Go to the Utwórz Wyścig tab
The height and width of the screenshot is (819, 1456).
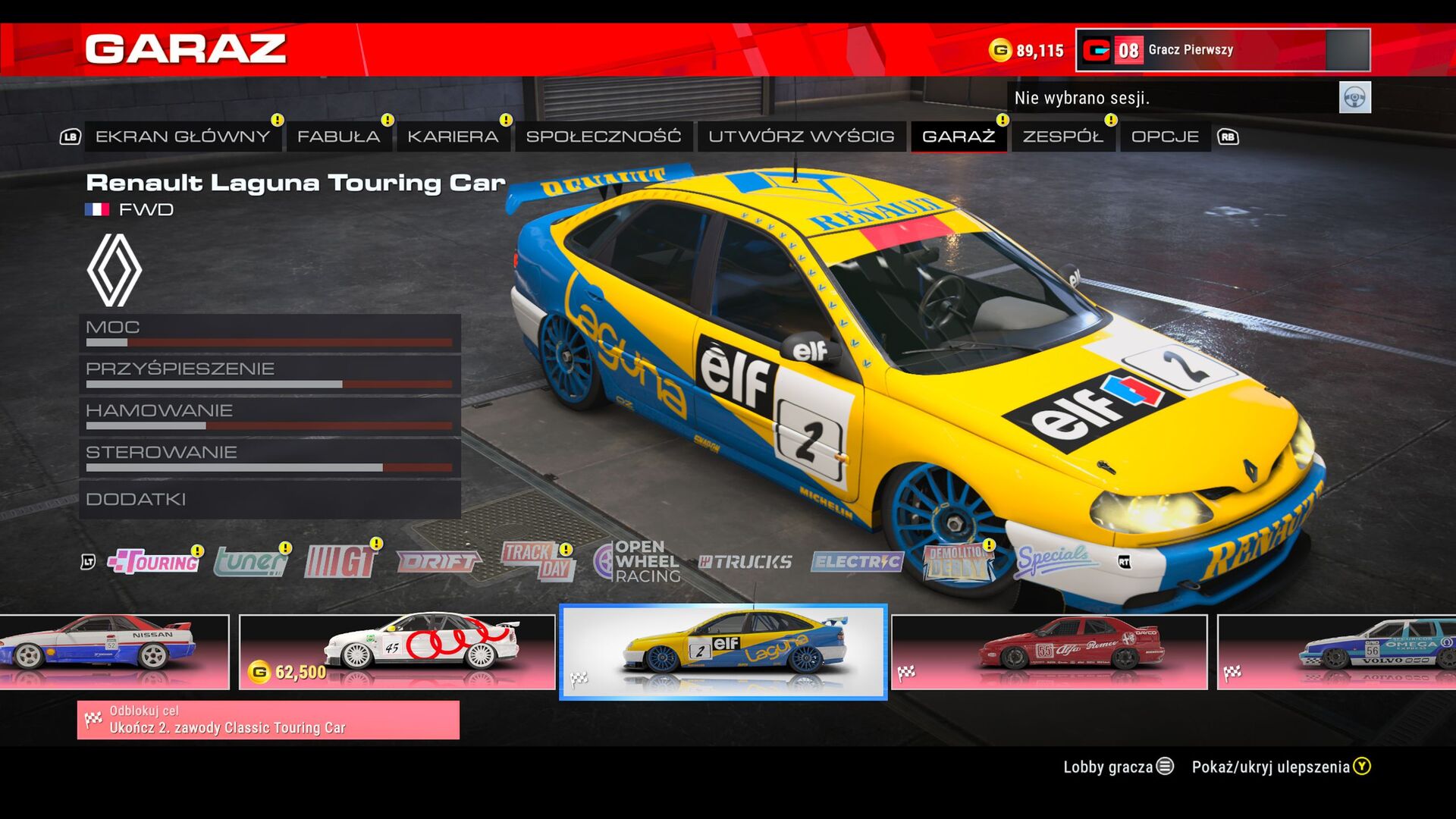click(x=802, y=137)
